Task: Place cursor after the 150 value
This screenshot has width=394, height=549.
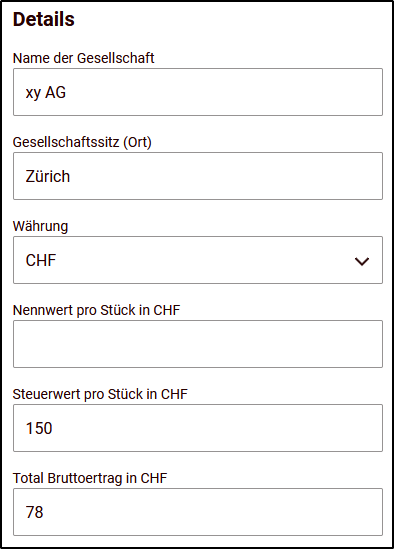Action: (54, 428)
